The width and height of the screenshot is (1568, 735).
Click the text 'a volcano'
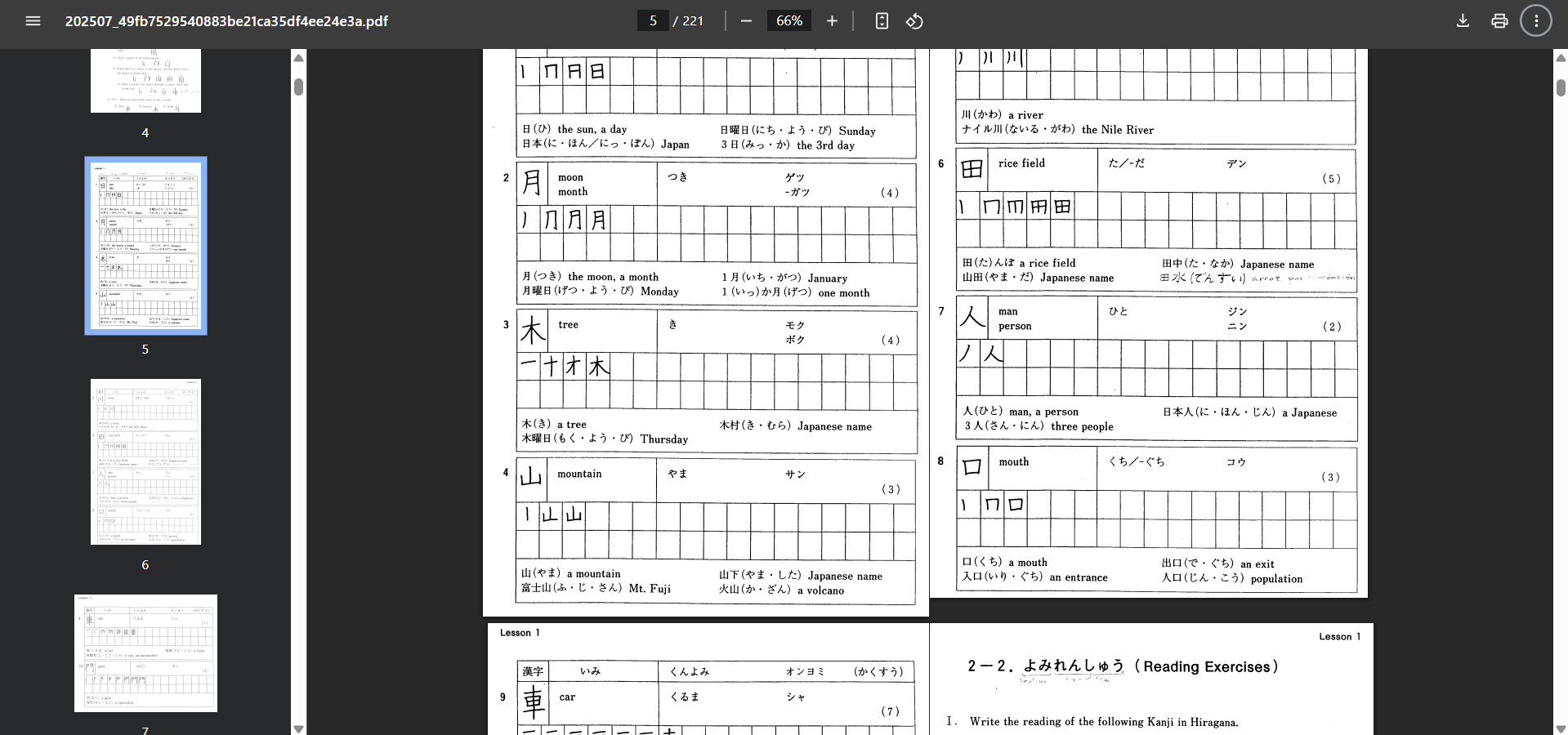pyautogui.click(x=820, y=590)
